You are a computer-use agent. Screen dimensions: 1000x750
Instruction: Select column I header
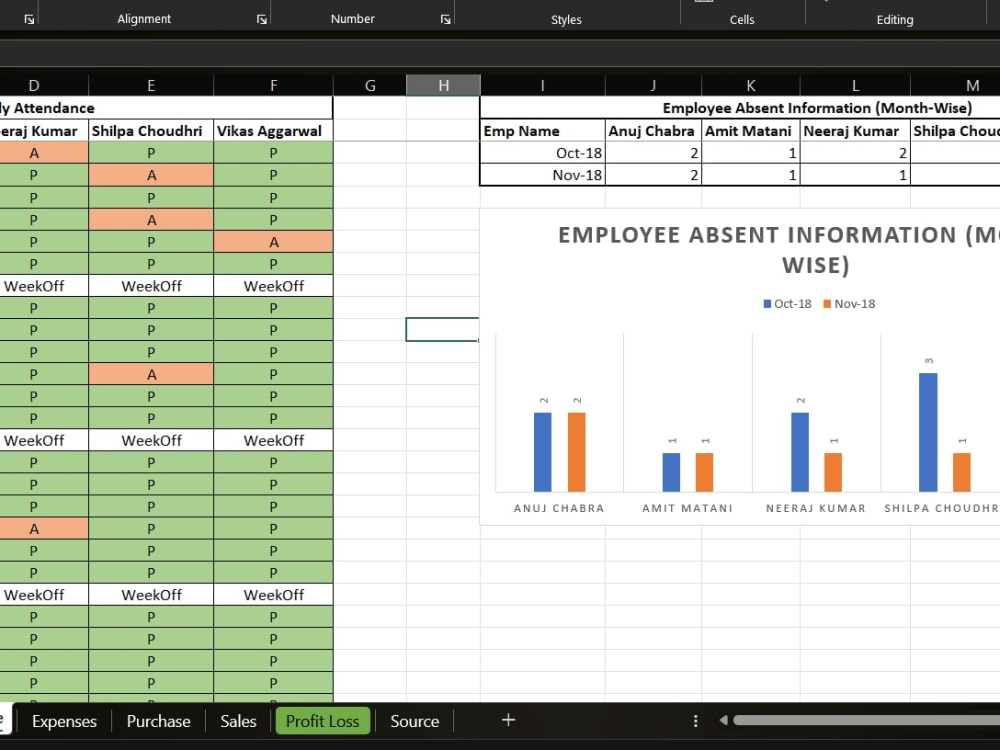coord(542,85)
